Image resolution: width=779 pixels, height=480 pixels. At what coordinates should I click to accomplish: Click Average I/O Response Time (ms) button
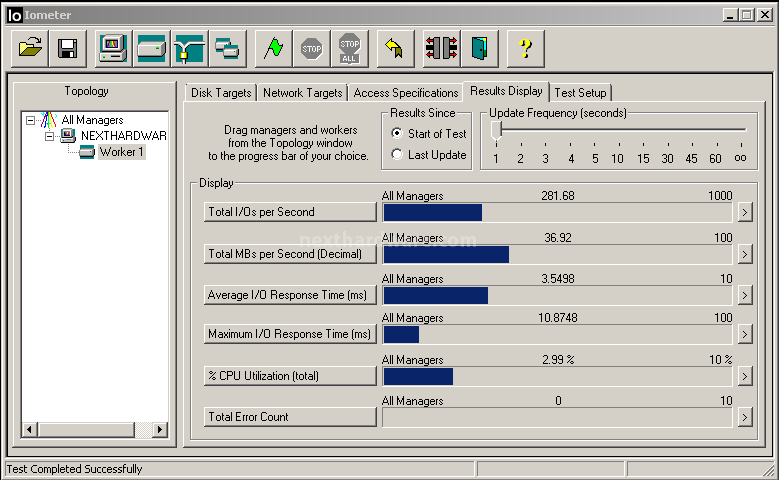pos(290,295)
